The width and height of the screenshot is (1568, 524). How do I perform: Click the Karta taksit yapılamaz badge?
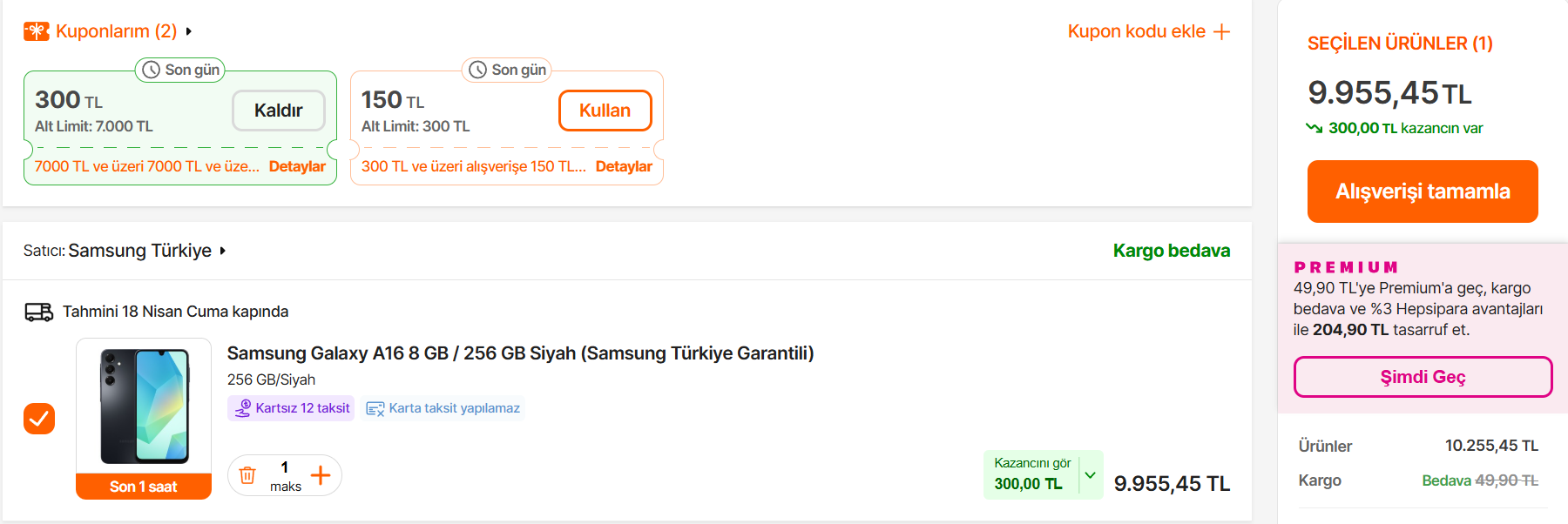443,408
